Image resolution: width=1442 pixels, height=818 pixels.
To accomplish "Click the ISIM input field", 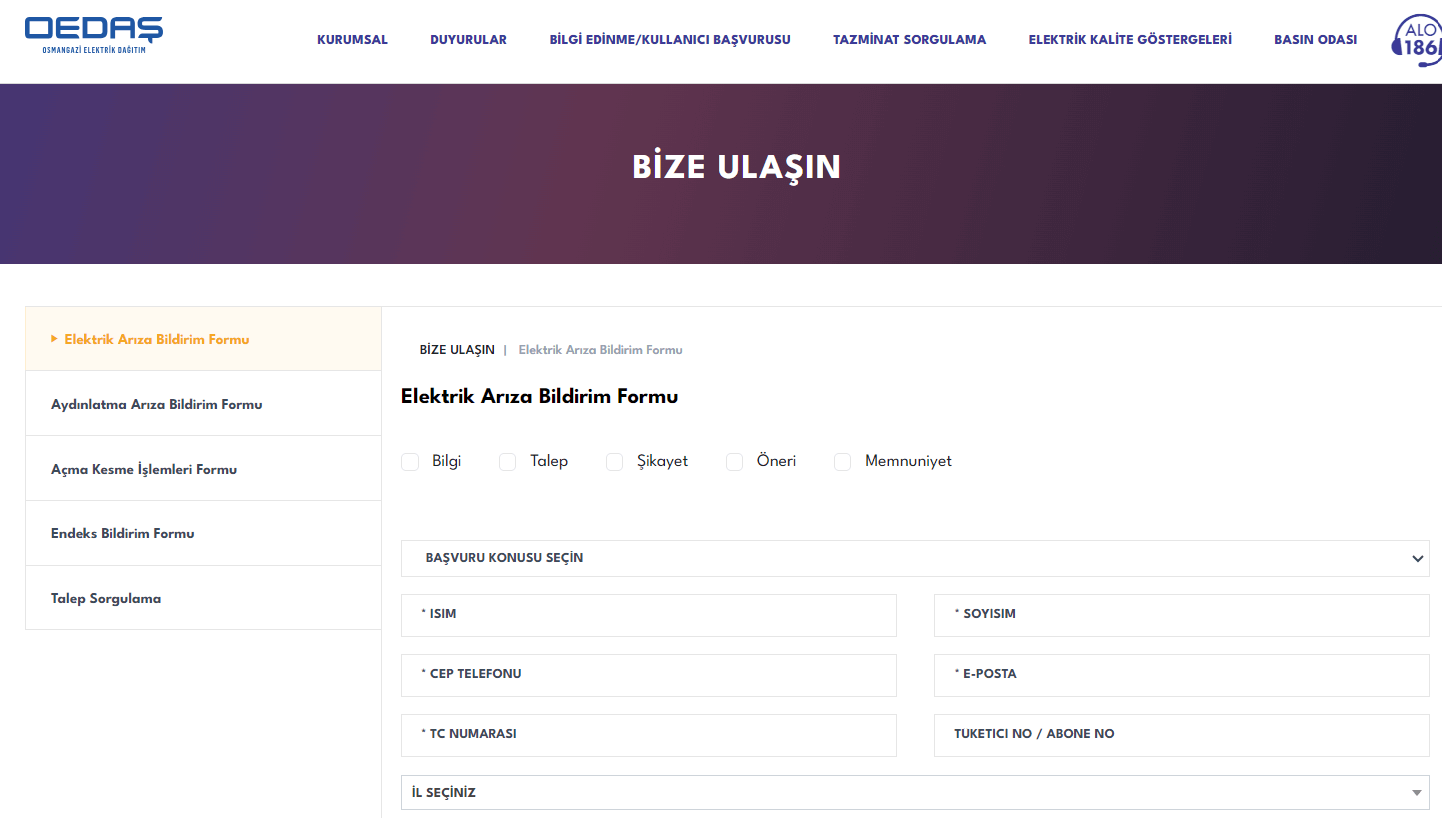I will point(648,615).
